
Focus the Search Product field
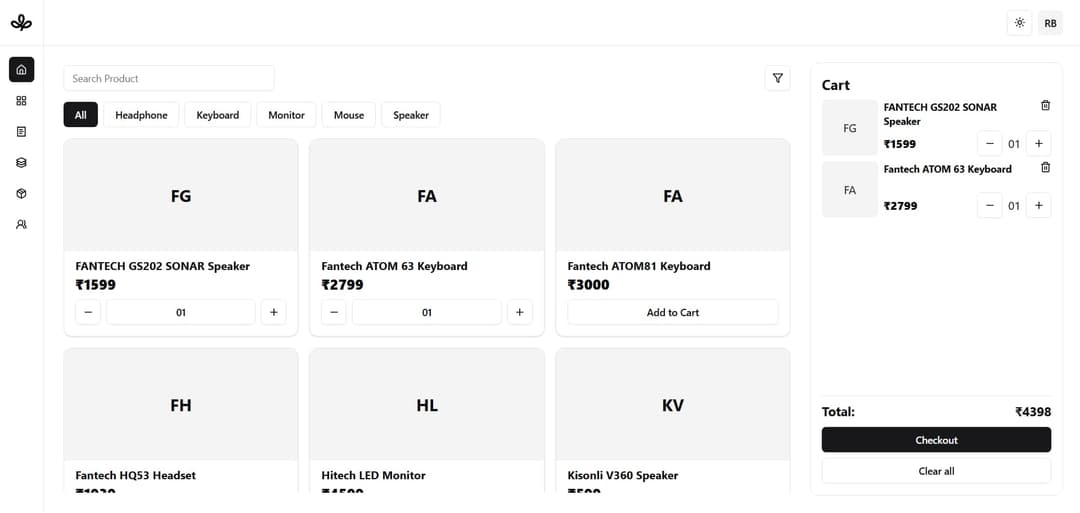coord(168,78)
